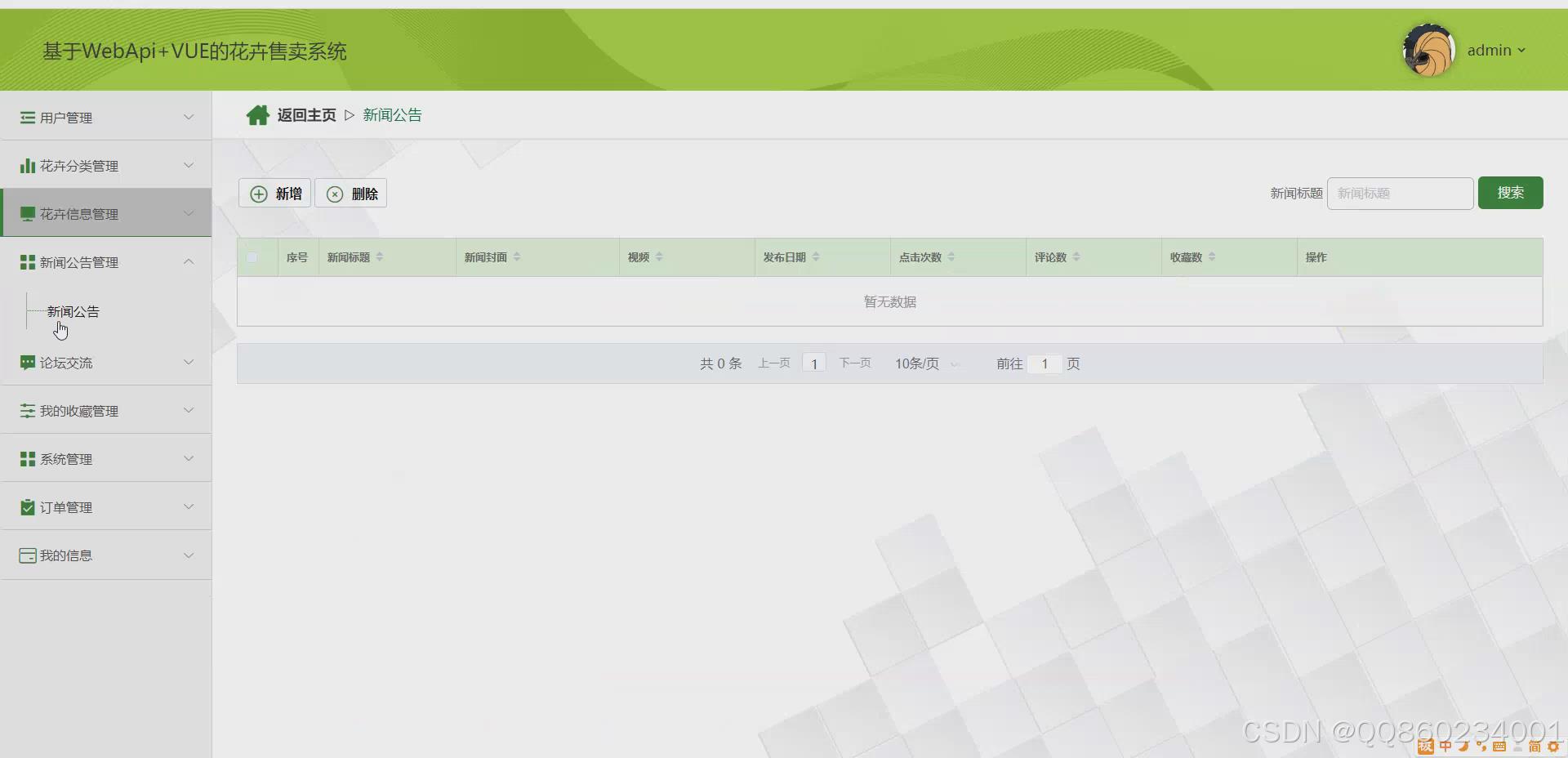
Task: Click the 我的信息 card icon
Action: coord(28,555)
